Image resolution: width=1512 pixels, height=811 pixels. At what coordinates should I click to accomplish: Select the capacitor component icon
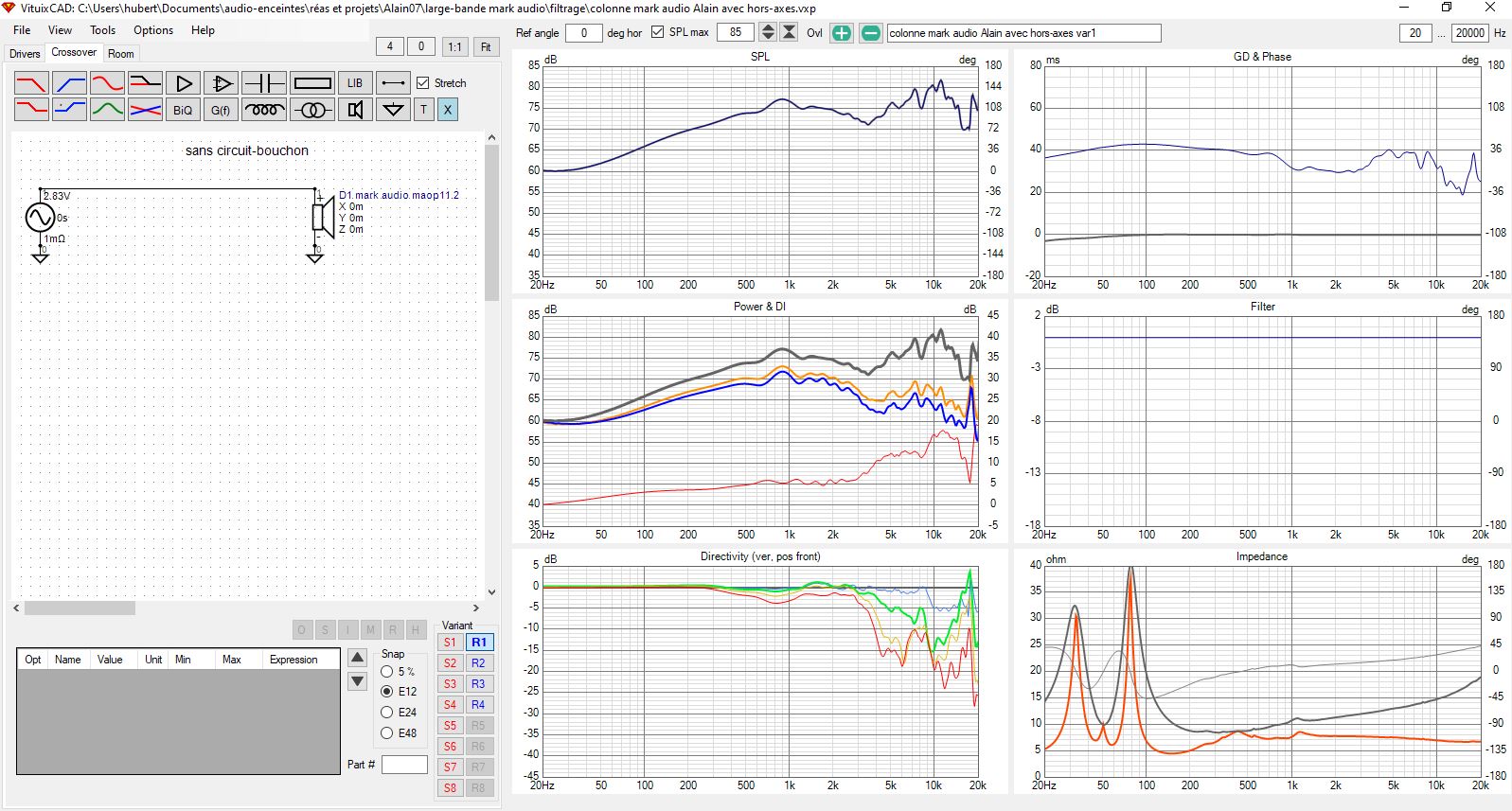pos(263,83)
